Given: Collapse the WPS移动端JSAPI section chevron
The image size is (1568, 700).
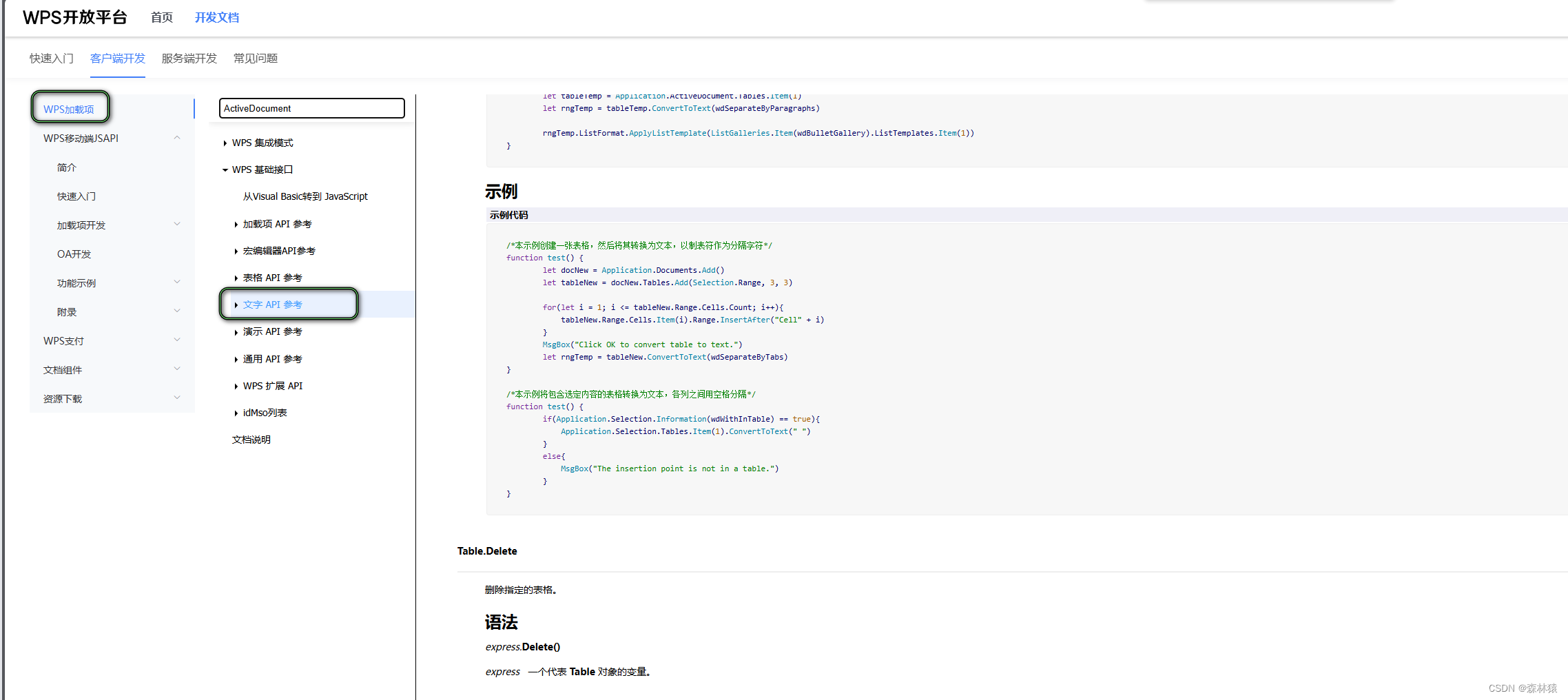Looking at the screenshot, I should (177, 138).
